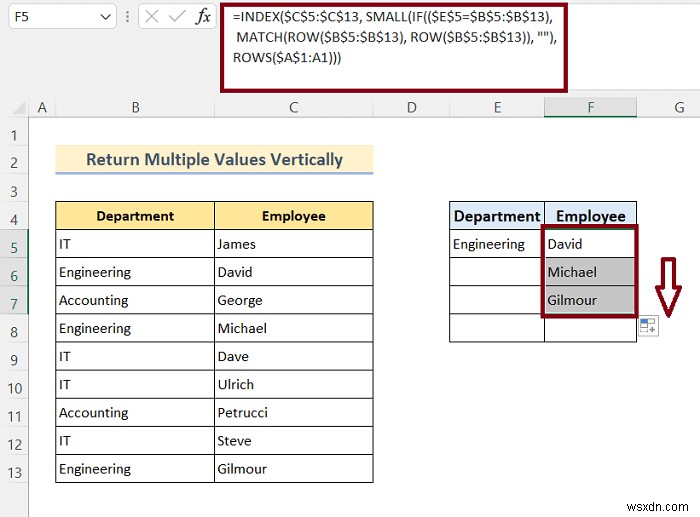Image resolution: width=700 pixels, height=517 pixels.
Task: Select cell containing 'Ulrich'
Action: [x=294, y=384]
